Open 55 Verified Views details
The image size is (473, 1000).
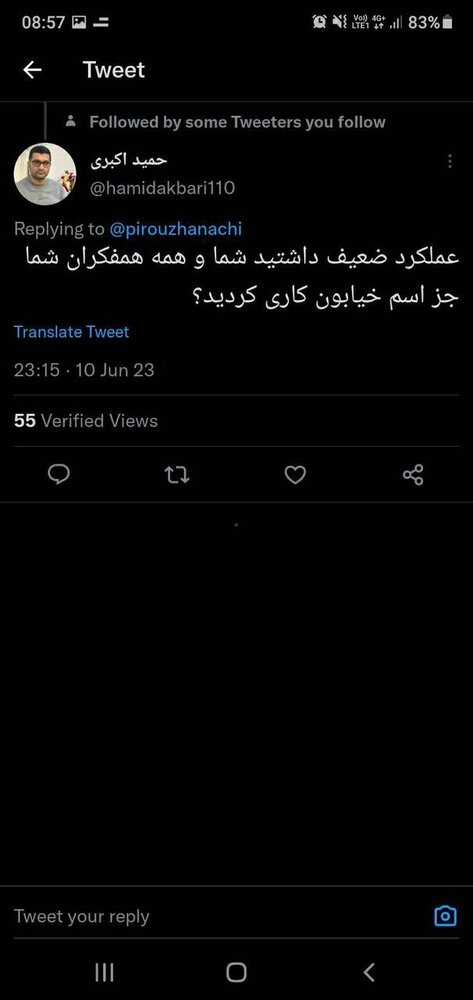pos(85,421)
